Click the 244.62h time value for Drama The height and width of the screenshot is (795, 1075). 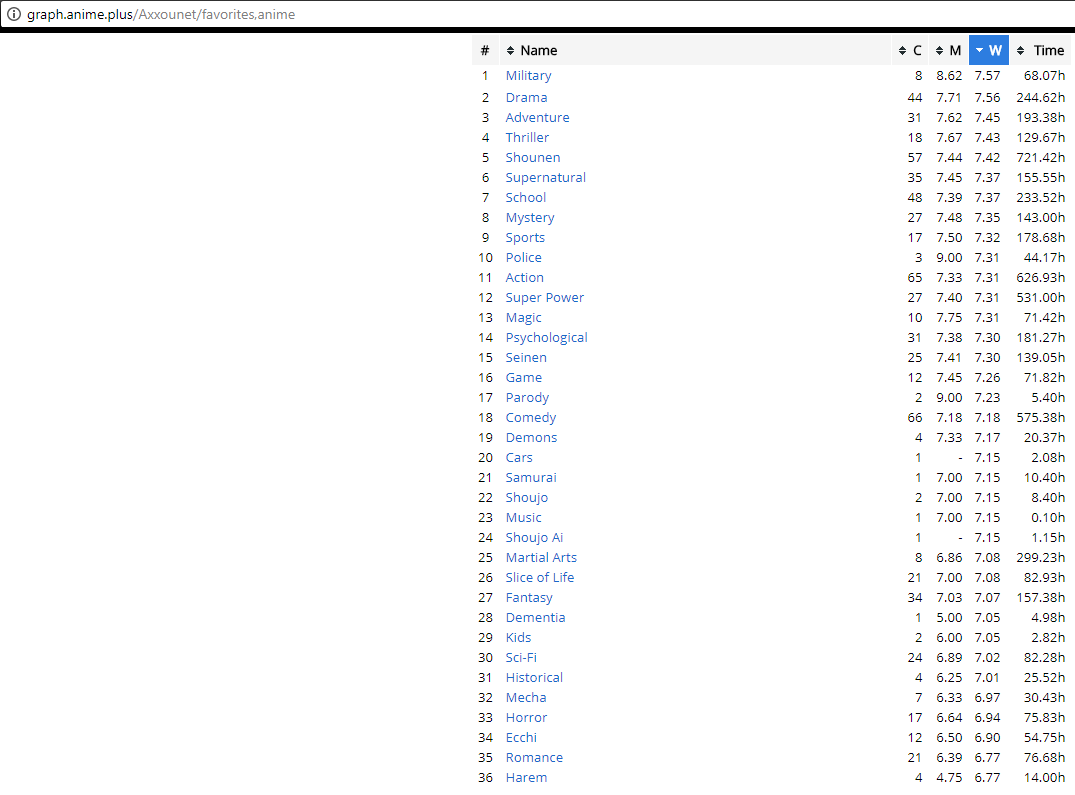tap(1040, 97)
